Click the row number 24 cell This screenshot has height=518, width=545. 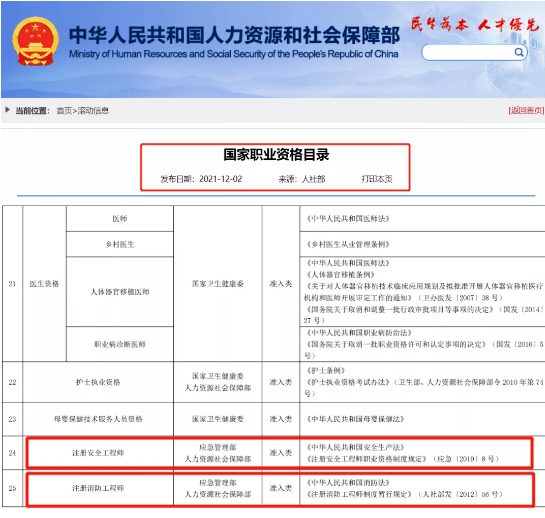pos(13,453)
